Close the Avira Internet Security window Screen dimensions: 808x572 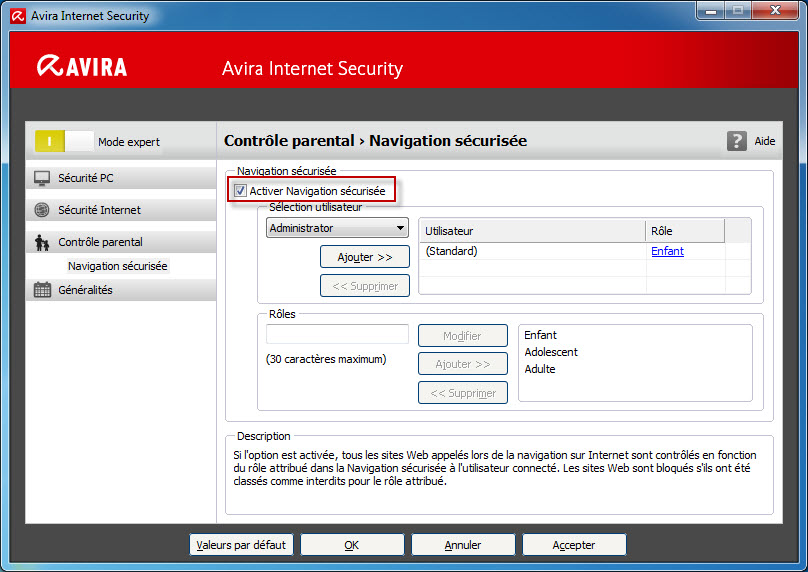775,10
